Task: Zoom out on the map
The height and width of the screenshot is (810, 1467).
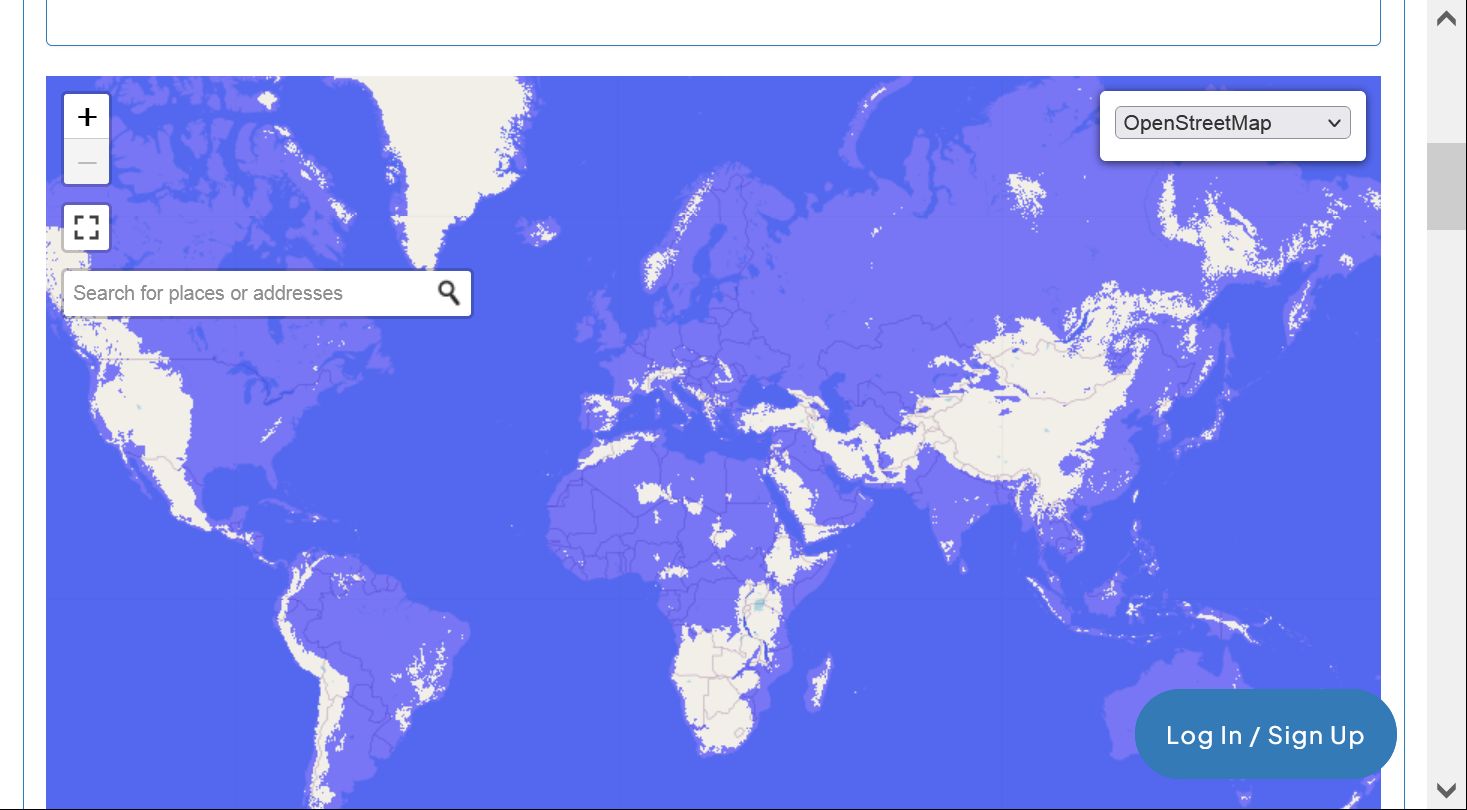Action: pyautogui.click(x=87, y=162)
